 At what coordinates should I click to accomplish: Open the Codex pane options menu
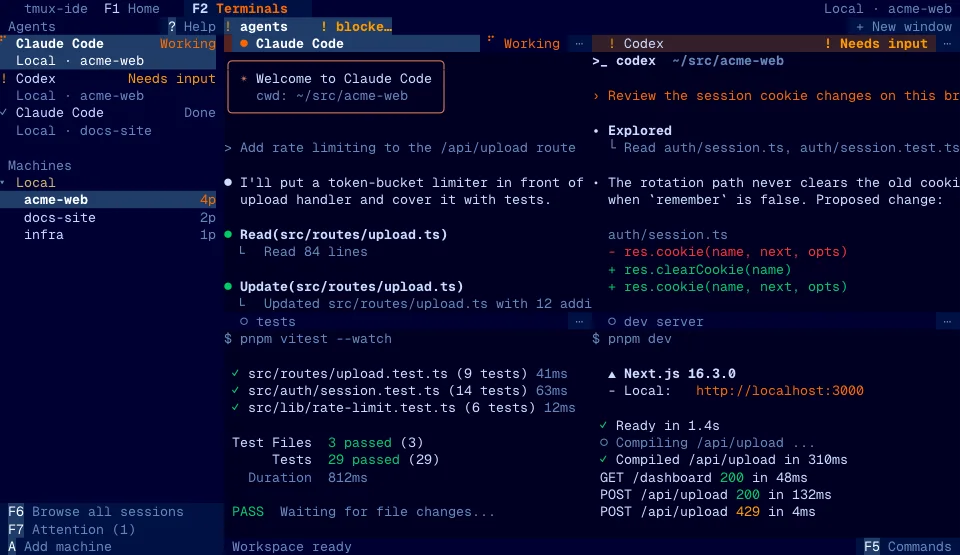947,43
